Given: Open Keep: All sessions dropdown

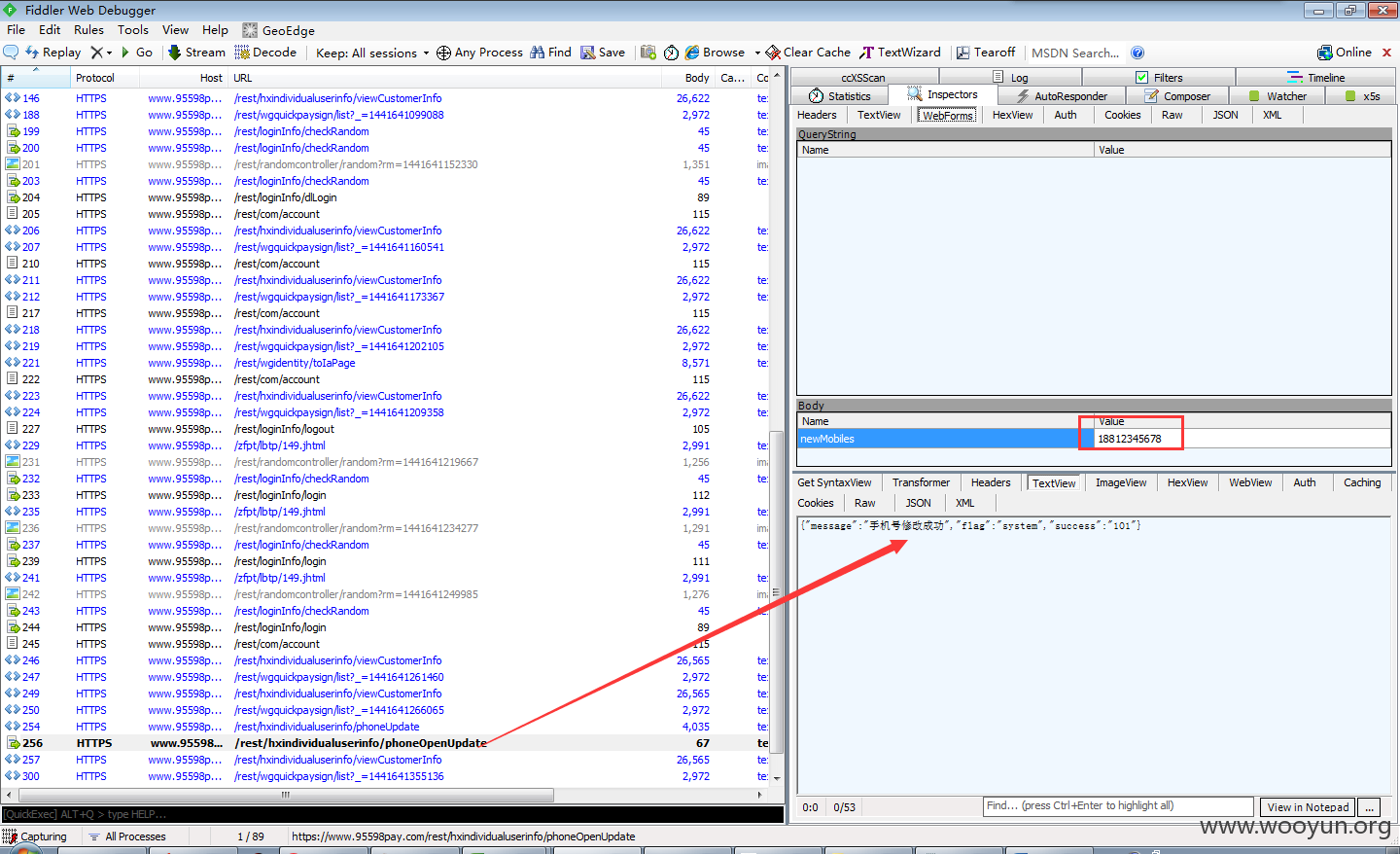Looking at the screenshot, I should pos(372,53).
